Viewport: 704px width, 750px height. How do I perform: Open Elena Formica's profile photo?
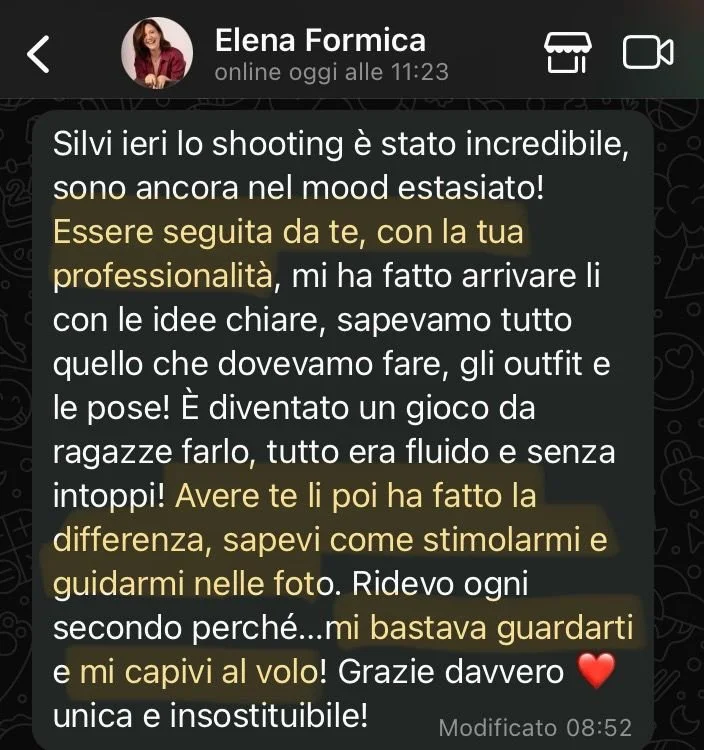(x=157, y=53)
